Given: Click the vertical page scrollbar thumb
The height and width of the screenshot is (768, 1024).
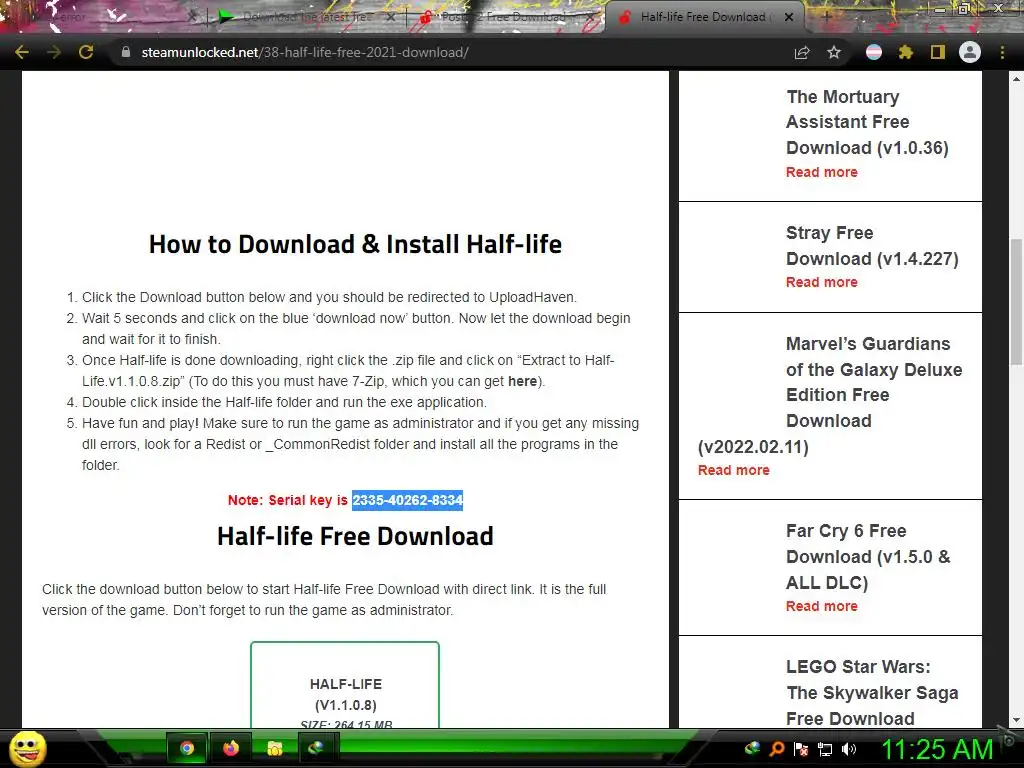Looking at the screenshot, I should pos(1016,302).
